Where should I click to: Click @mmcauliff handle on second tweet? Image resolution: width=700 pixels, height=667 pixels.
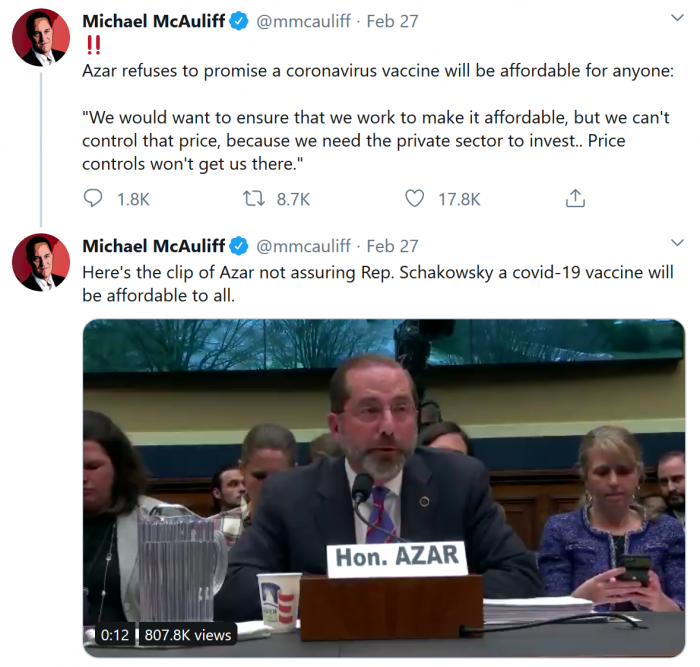pos(303,246)
